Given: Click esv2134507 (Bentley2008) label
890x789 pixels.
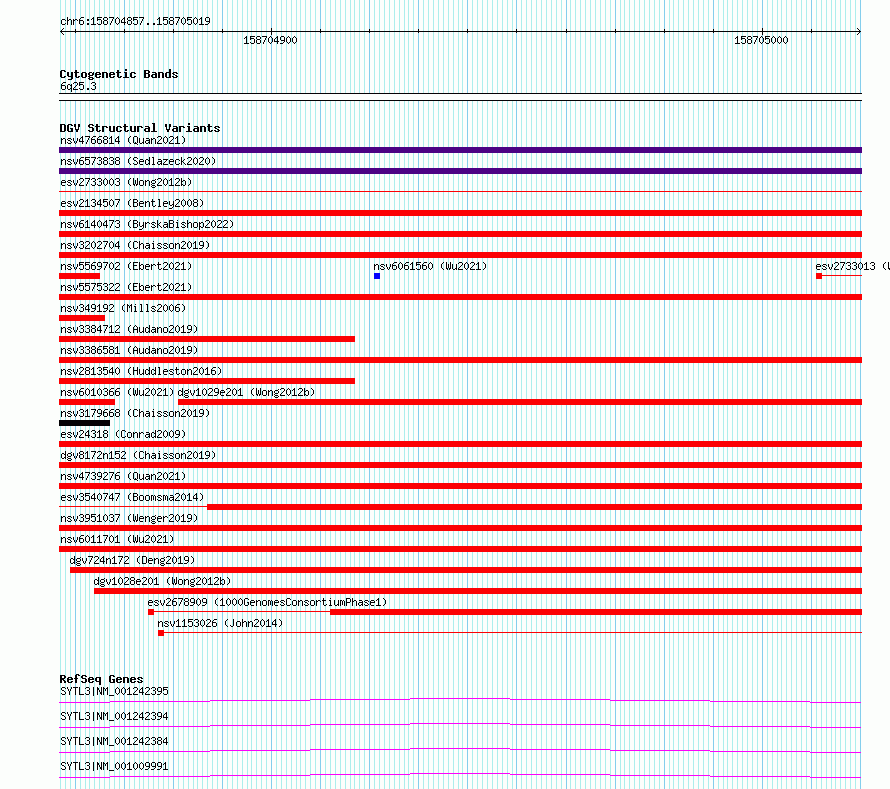Looking at the screenshot, I should [x=132, y=203].
